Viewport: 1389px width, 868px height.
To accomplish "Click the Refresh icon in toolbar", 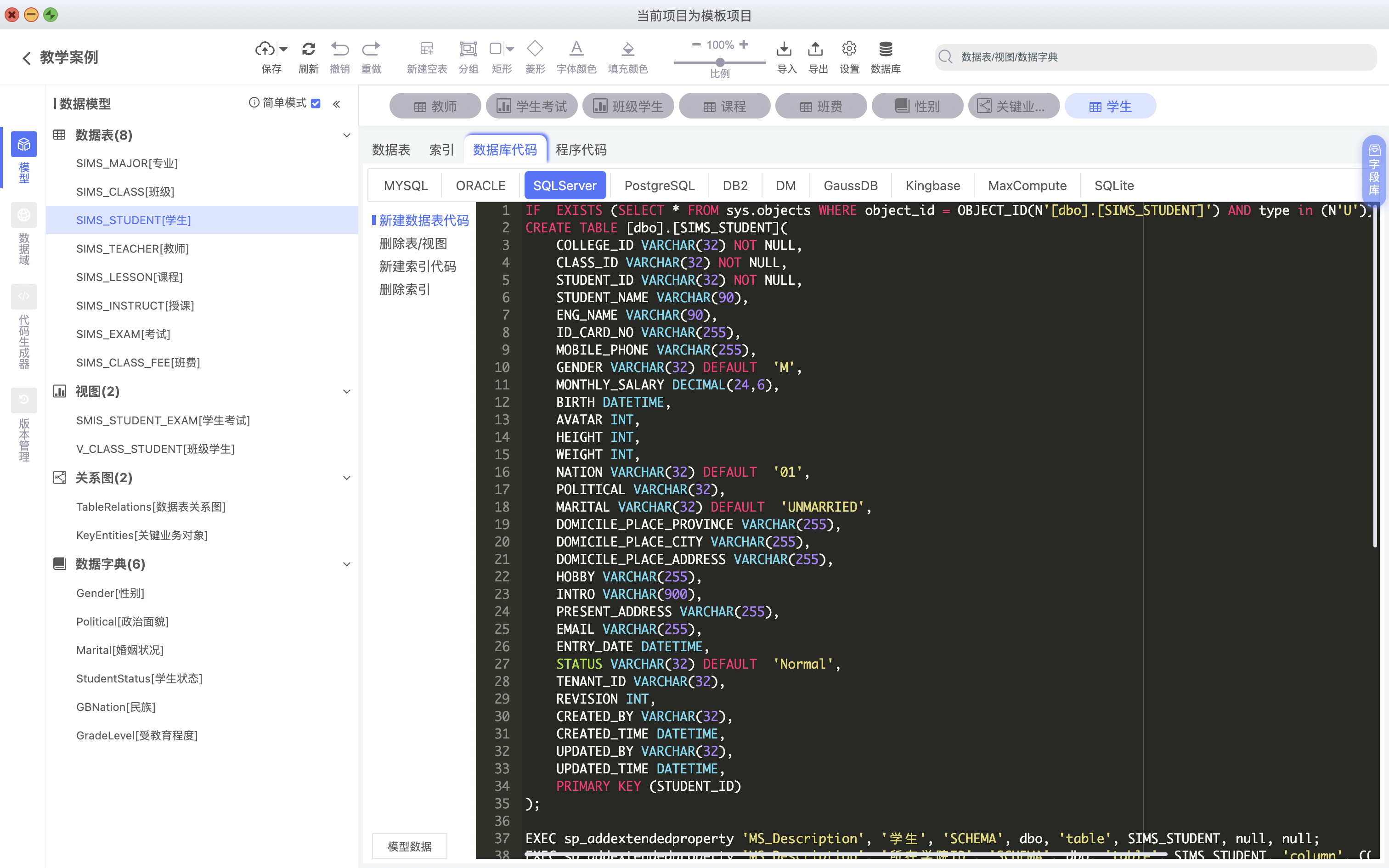I will coord(308,50).
